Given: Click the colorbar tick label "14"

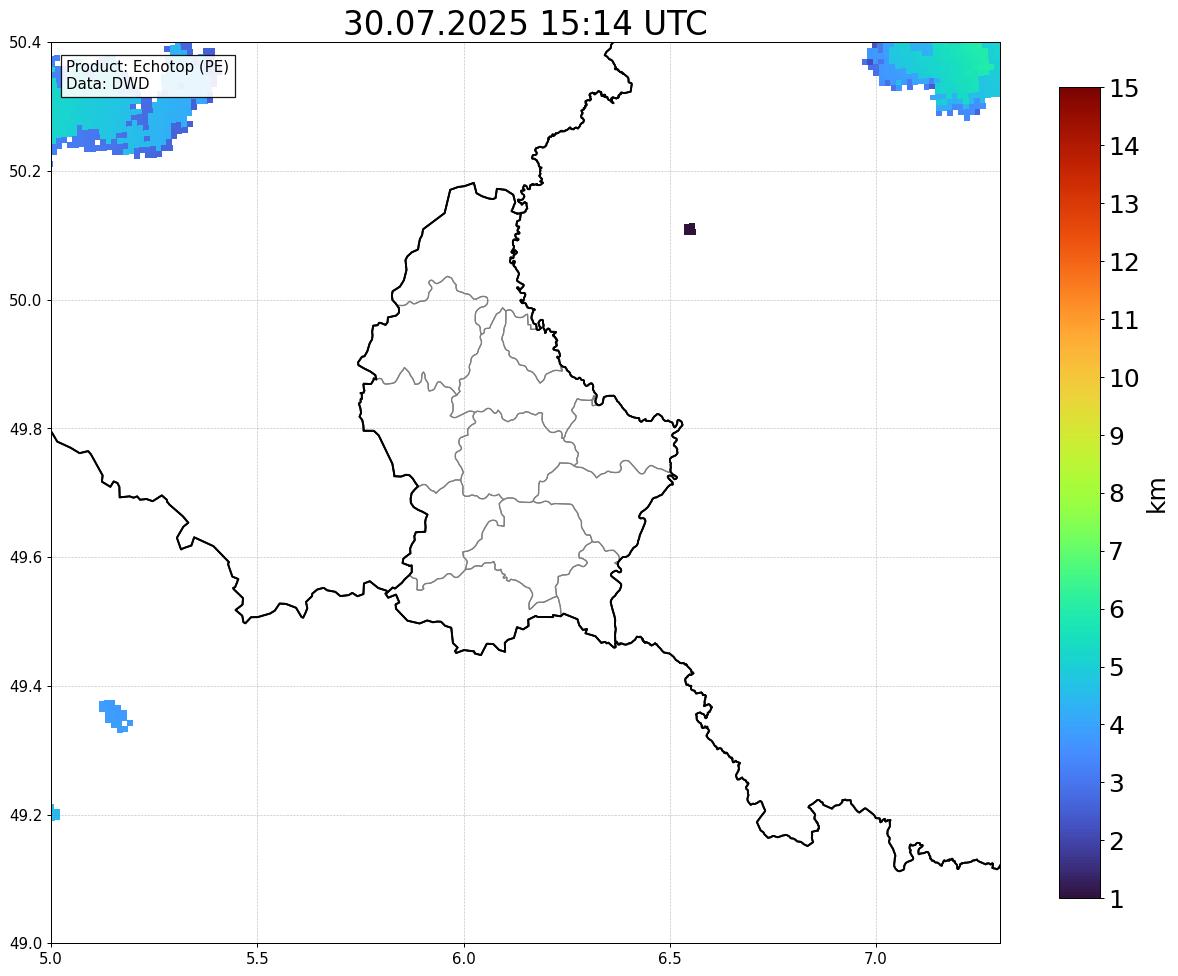Looking at the screenshot, I should click(1124, 147).
